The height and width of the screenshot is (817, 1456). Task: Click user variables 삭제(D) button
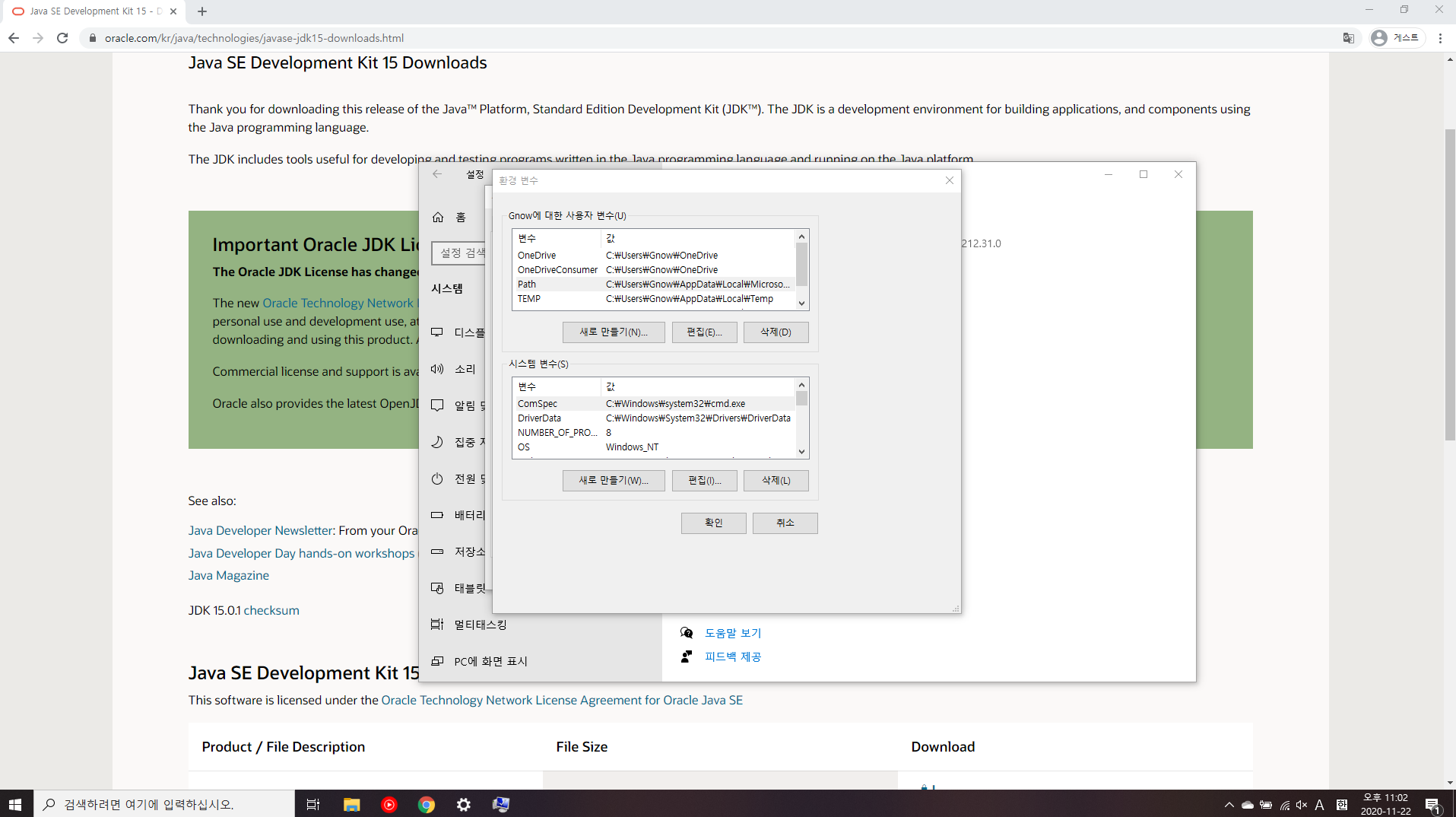(x=776, y=332)
